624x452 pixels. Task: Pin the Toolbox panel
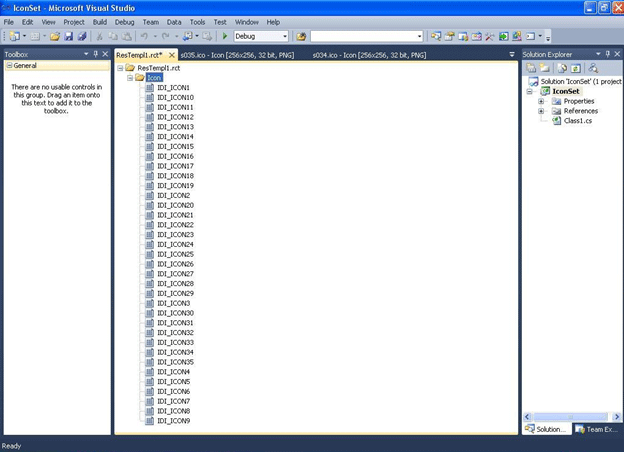coord(96,54)
